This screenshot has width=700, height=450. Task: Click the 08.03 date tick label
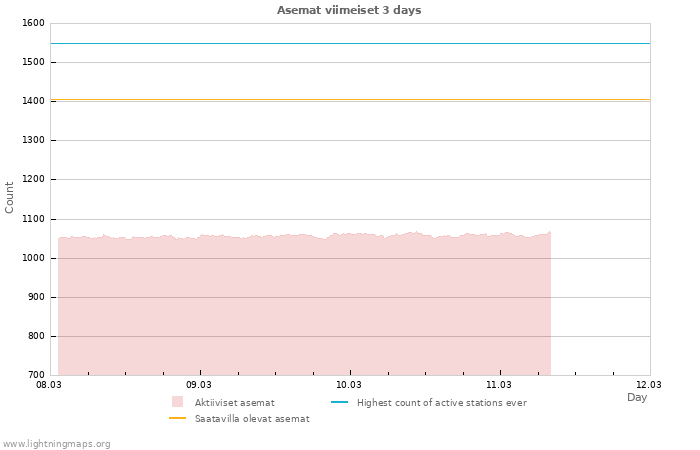coord(49,384)
